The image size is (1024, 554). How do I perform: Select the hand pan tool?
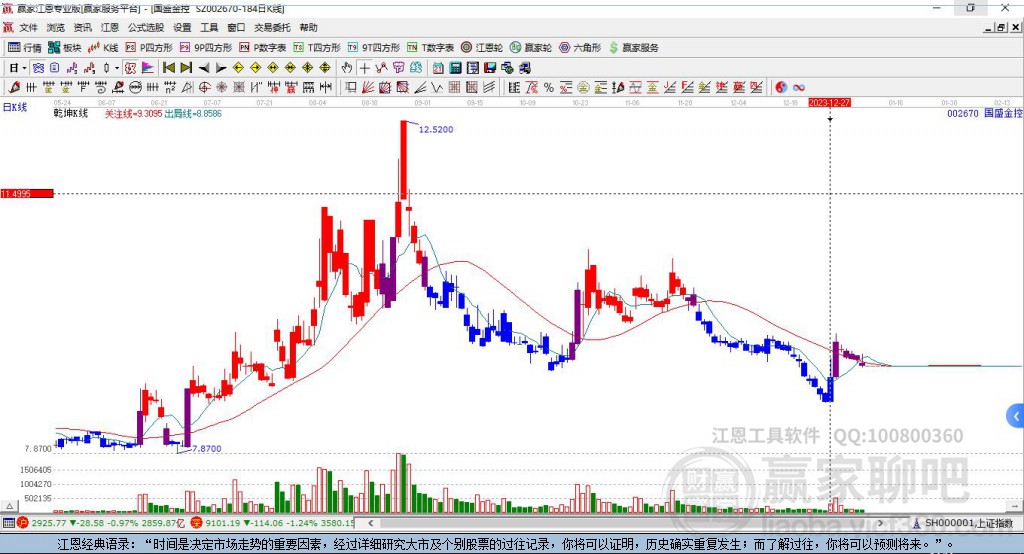pyautogui.click(x=347, y=68)
